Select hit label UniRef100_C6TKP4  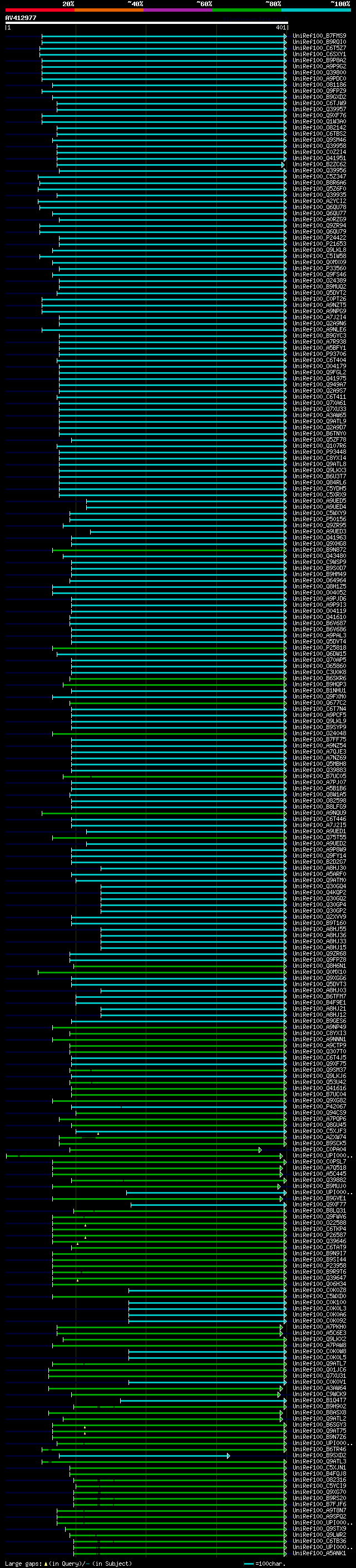[x=319, y=1229]
